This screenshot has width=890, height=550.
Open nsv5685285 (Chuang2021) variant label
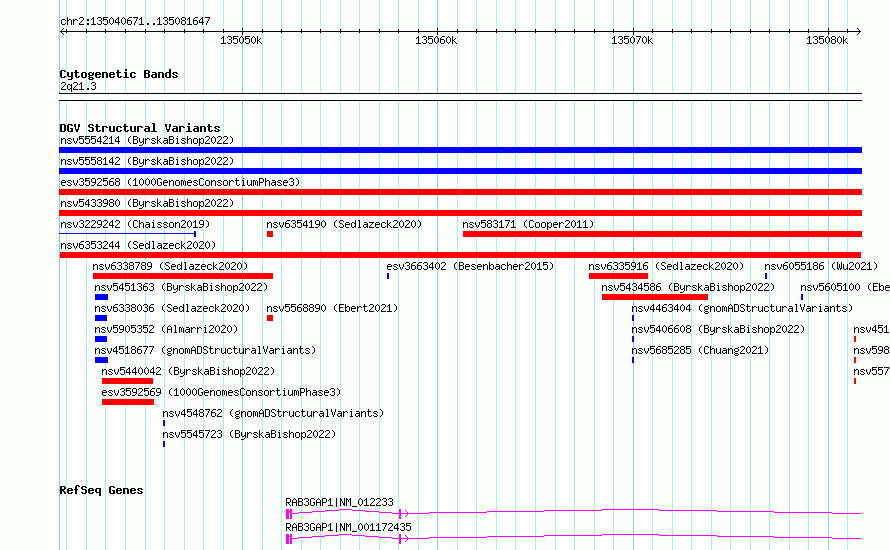click(700, 350)
